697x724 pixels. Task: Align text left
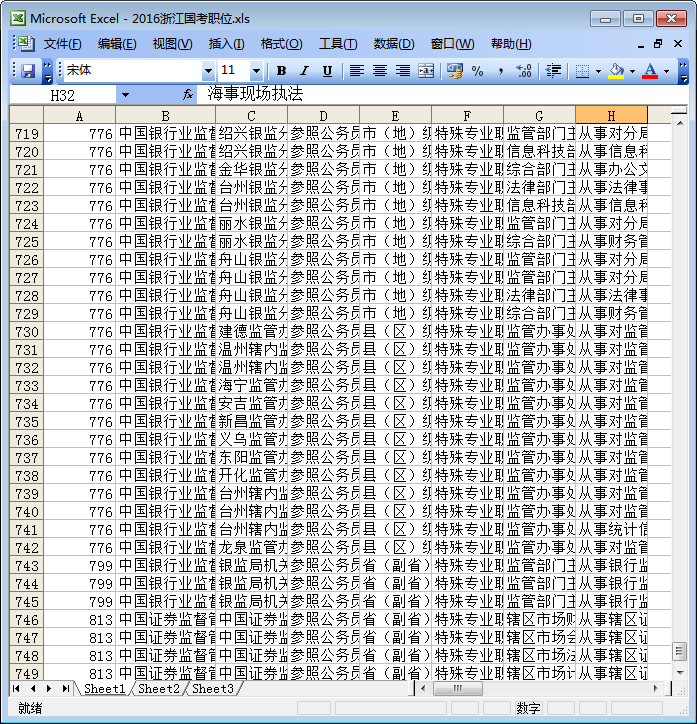(x=356, y=71)
